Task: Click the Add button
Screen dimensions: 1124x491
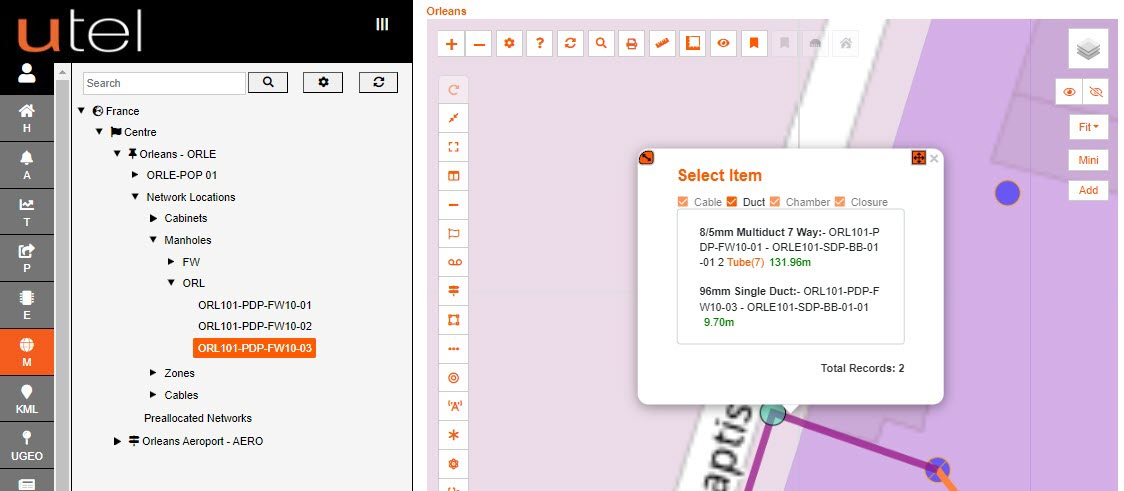Action: pos(1088,190)
